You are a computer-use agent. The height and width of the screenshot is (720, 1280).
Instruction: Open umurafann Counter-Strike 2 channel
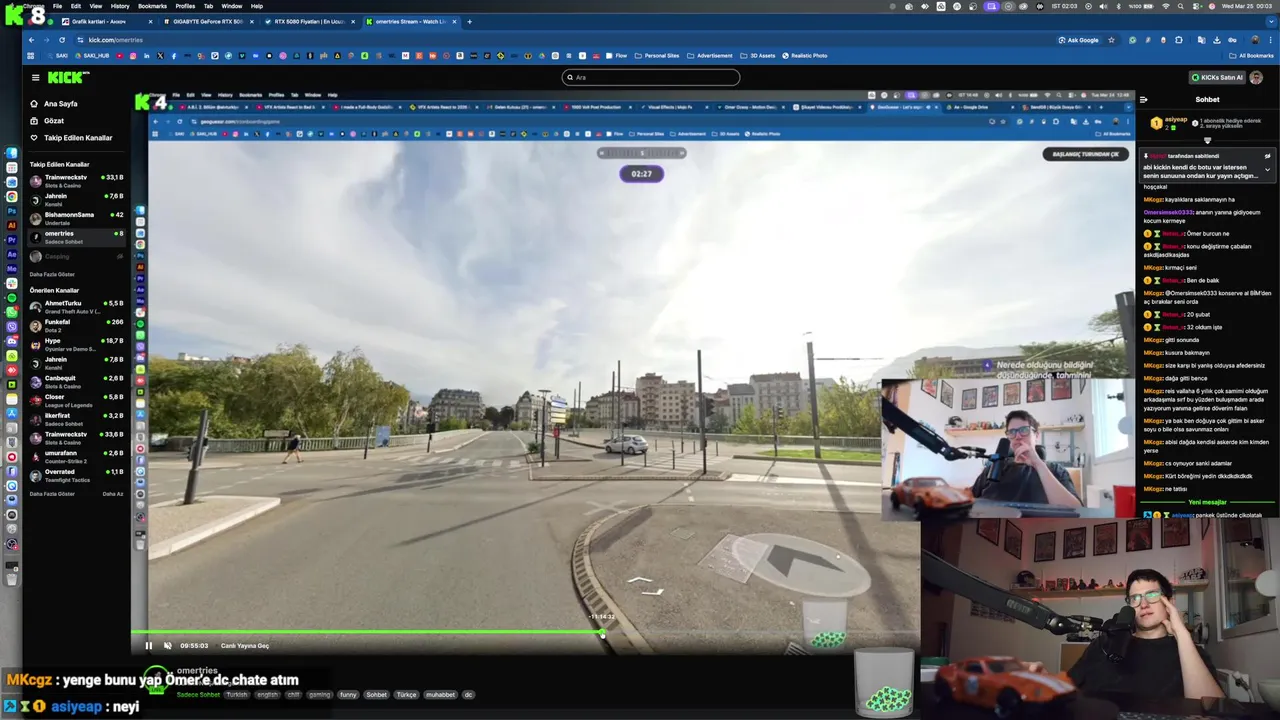[76, 456]
